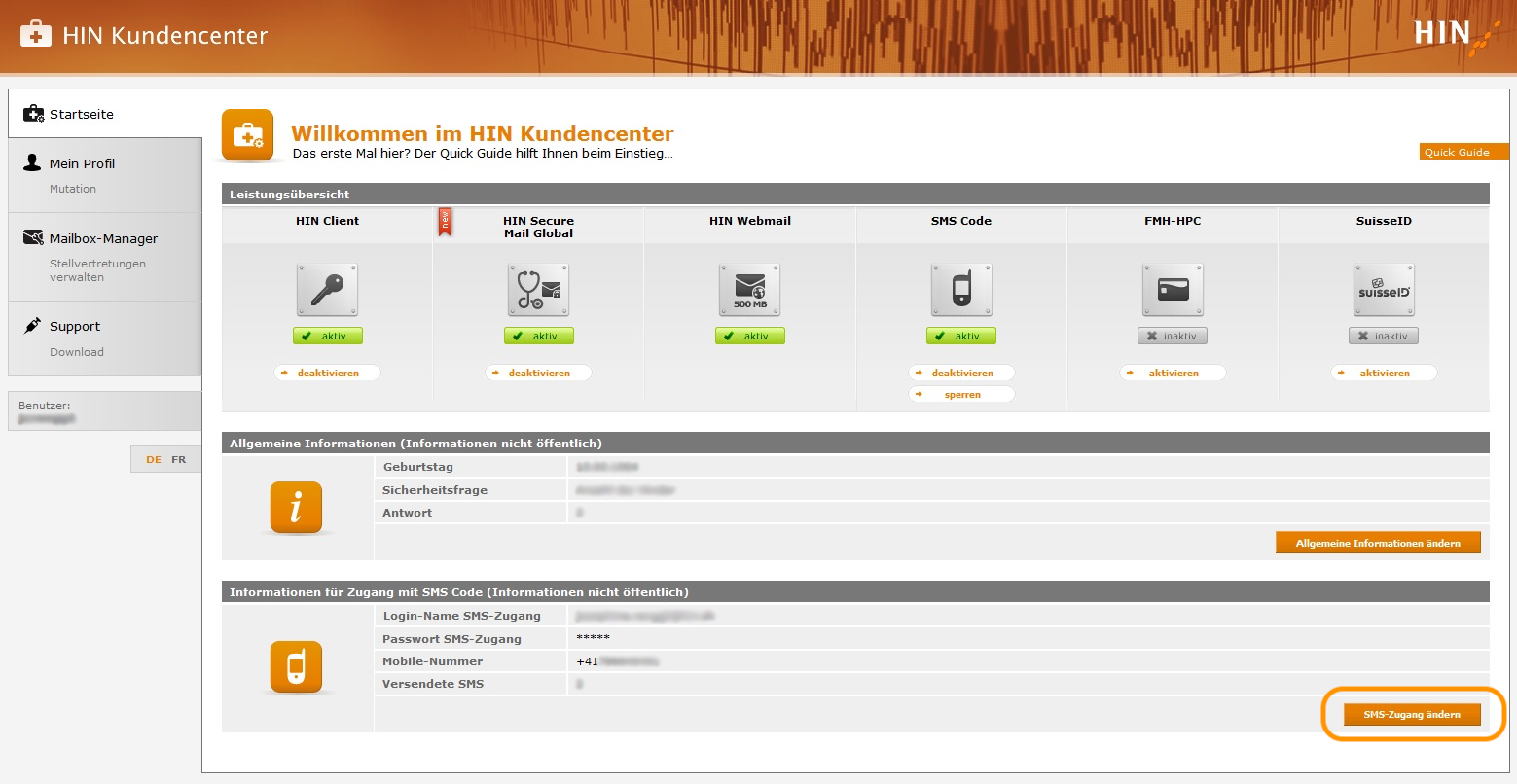Click the HIN Client key icon
The image size is (1517, 784).
pyautogui.click(x=327, y=290)
